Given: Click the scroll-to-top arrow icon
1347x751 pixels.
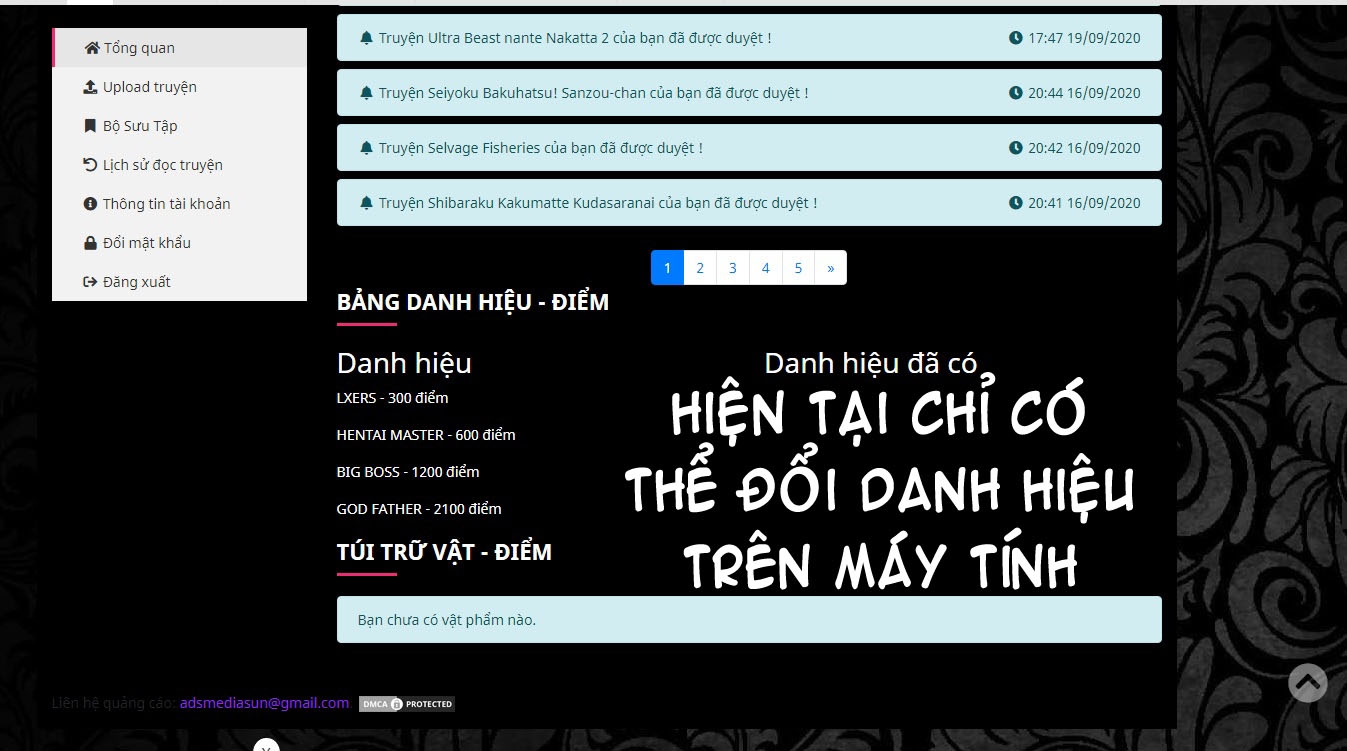Looking at the screenshot, I should pos(1307,683).
